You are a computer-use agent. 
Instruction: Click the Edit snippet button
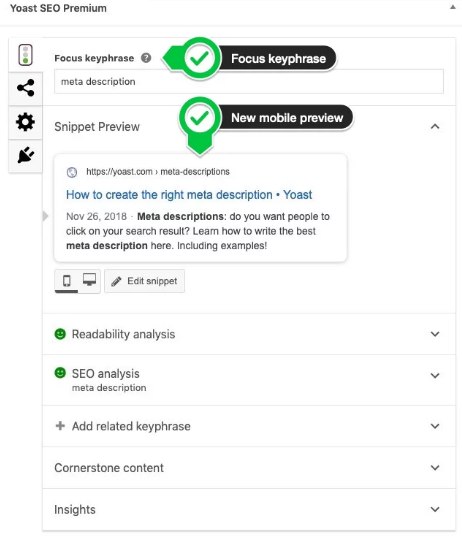click(x=144, y=281)
